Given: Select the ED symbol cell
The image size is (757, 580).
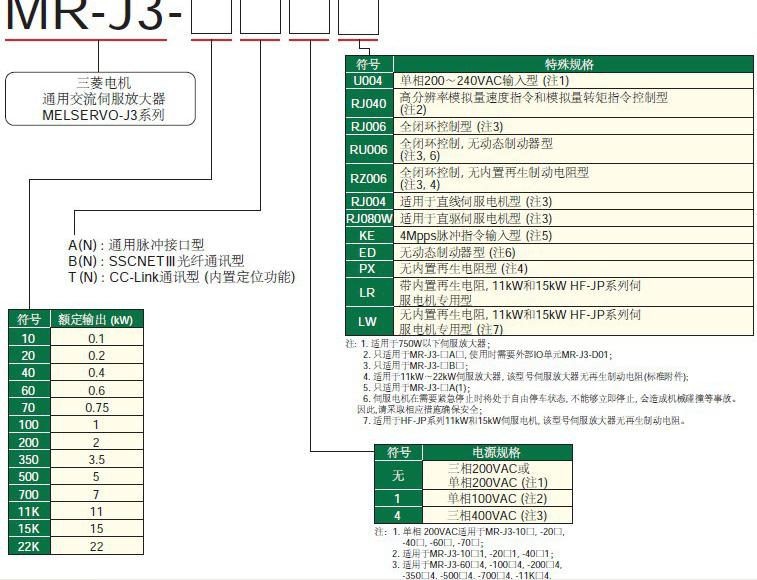Looking at the screenshot, I should (x=369, y=252).
